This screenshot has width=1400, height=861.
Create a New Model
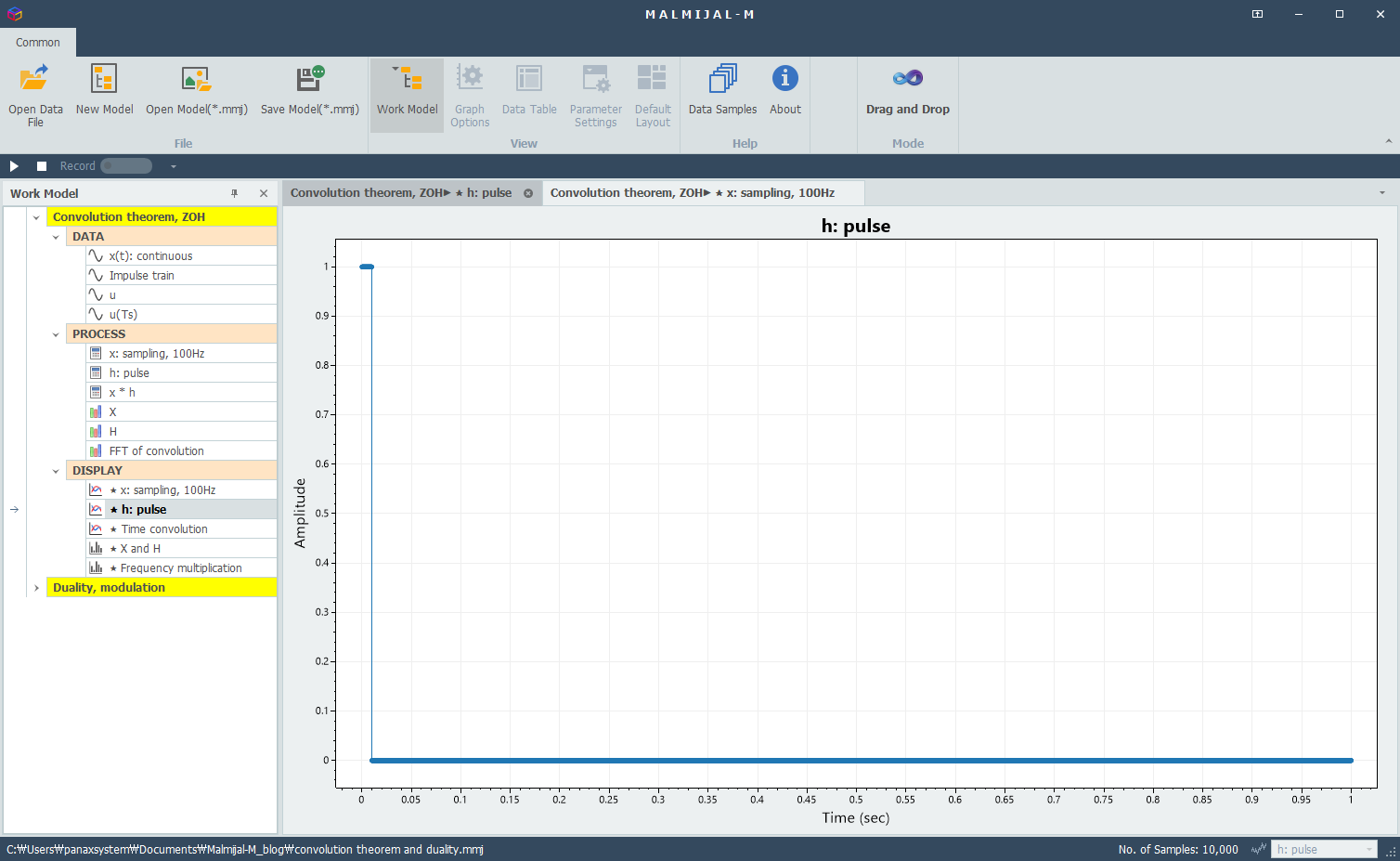pyautogui.click(x=104, y=90)
